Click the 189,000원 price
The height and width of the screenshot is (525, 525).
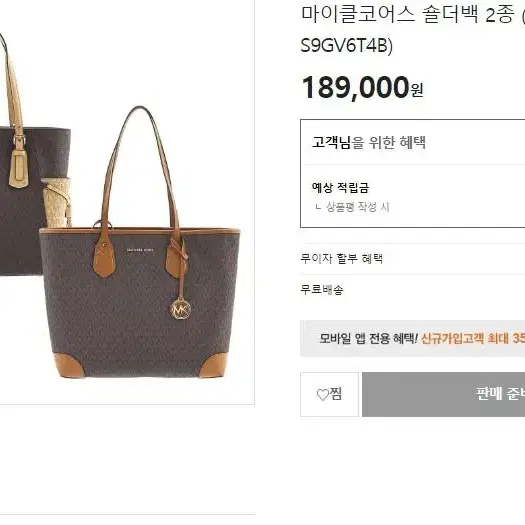coord(362,87)
